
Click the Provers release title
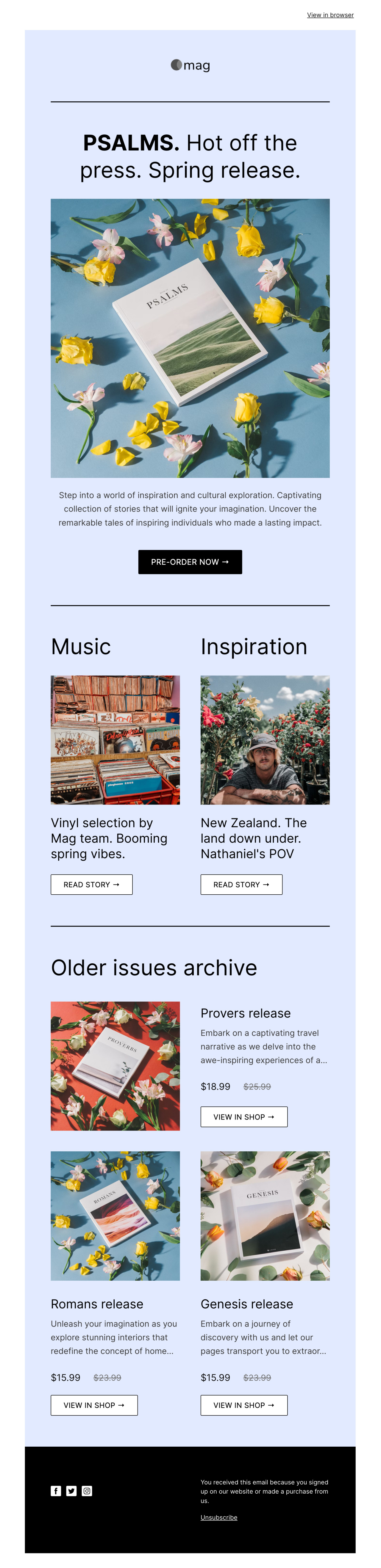pyautogui.click(x=246, y=1014)
